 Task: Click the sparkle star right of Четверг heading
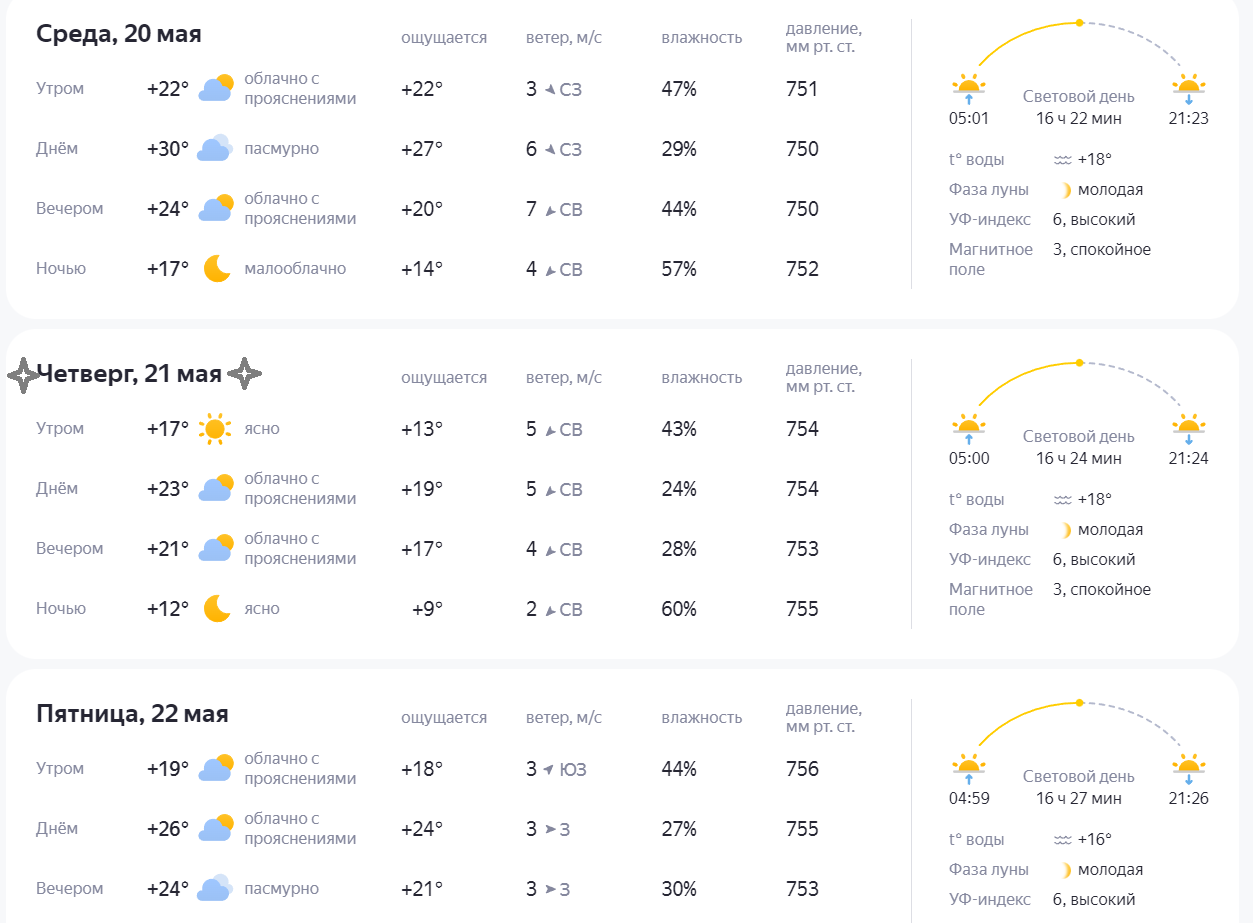pyautogui.click(x=245, y=375)
